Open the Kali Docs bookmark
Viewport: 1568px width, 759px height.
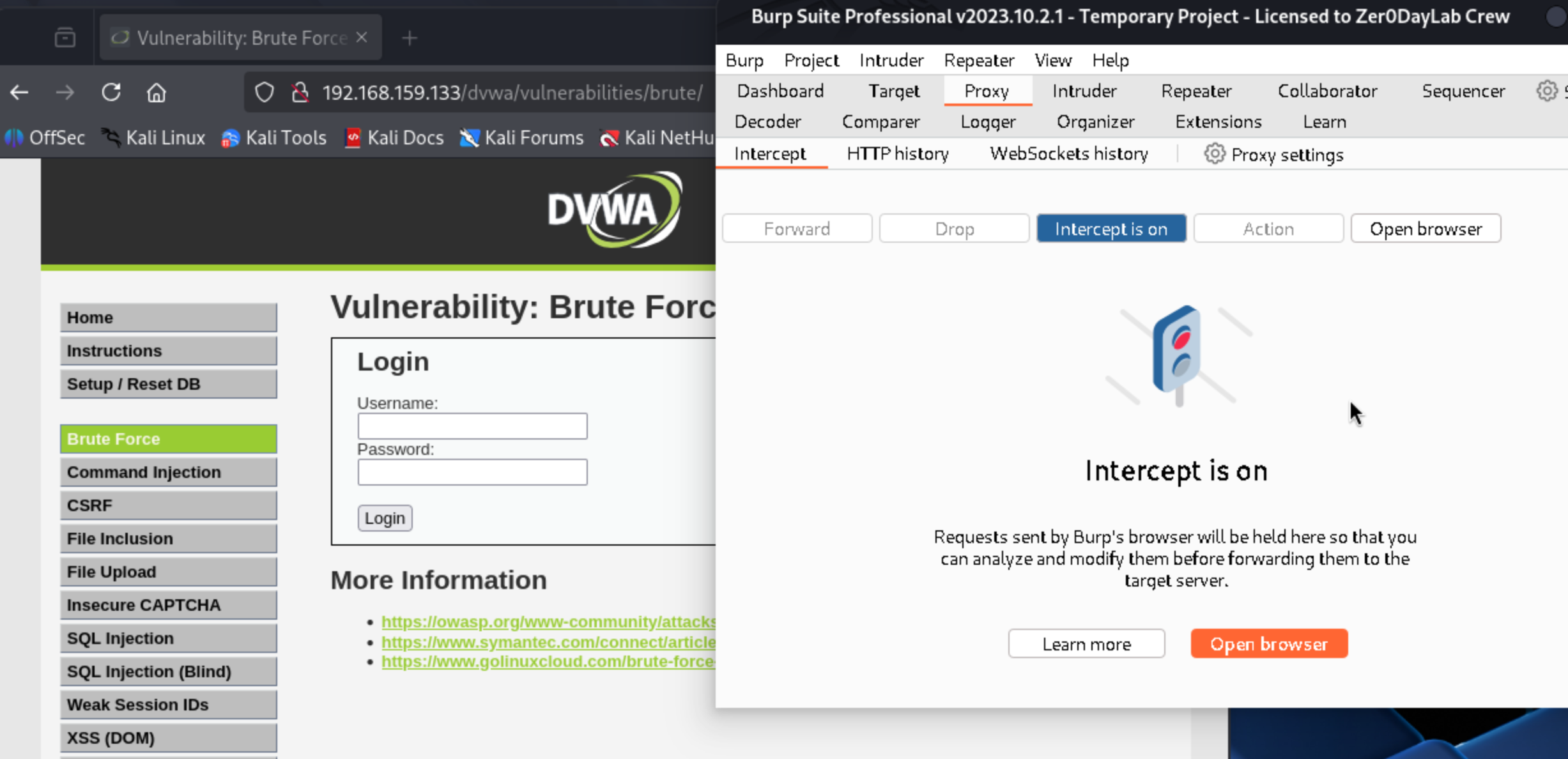tap(394, 137)
